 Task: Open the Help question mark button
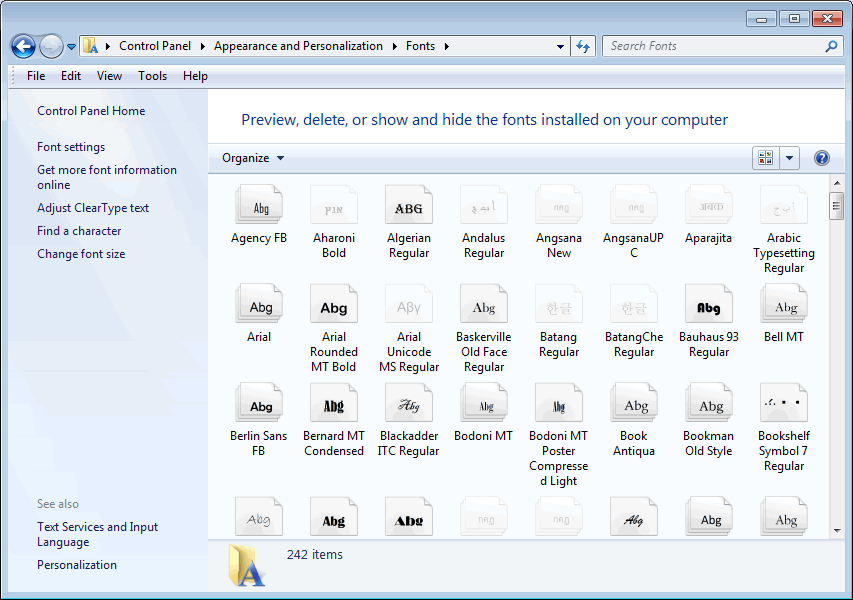pyautogui.click(x=821, y=158)
